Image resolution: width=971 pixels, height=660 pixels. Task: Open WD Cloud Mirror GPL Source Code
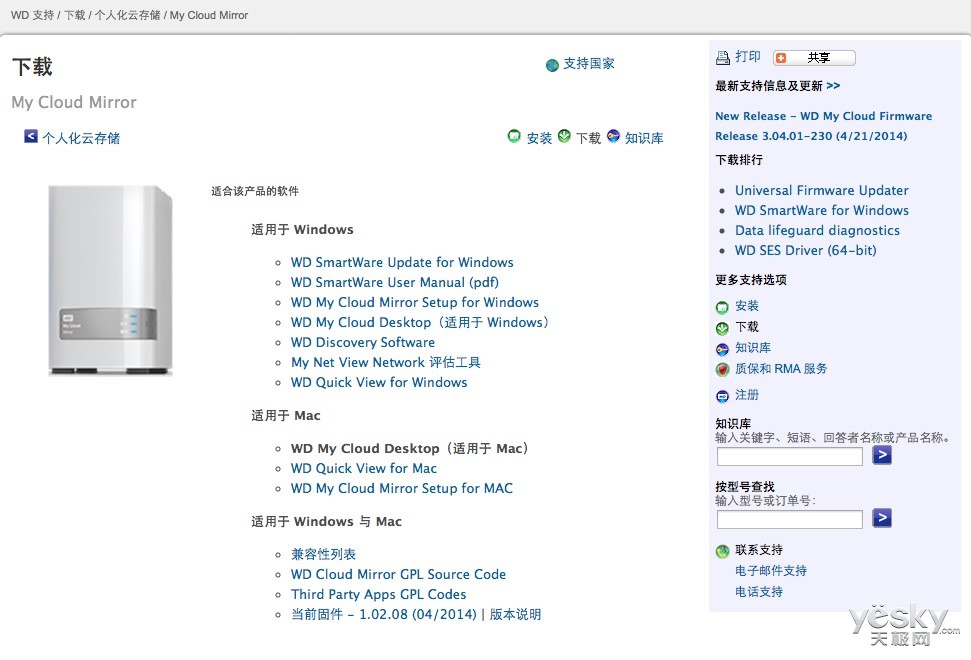398,575
